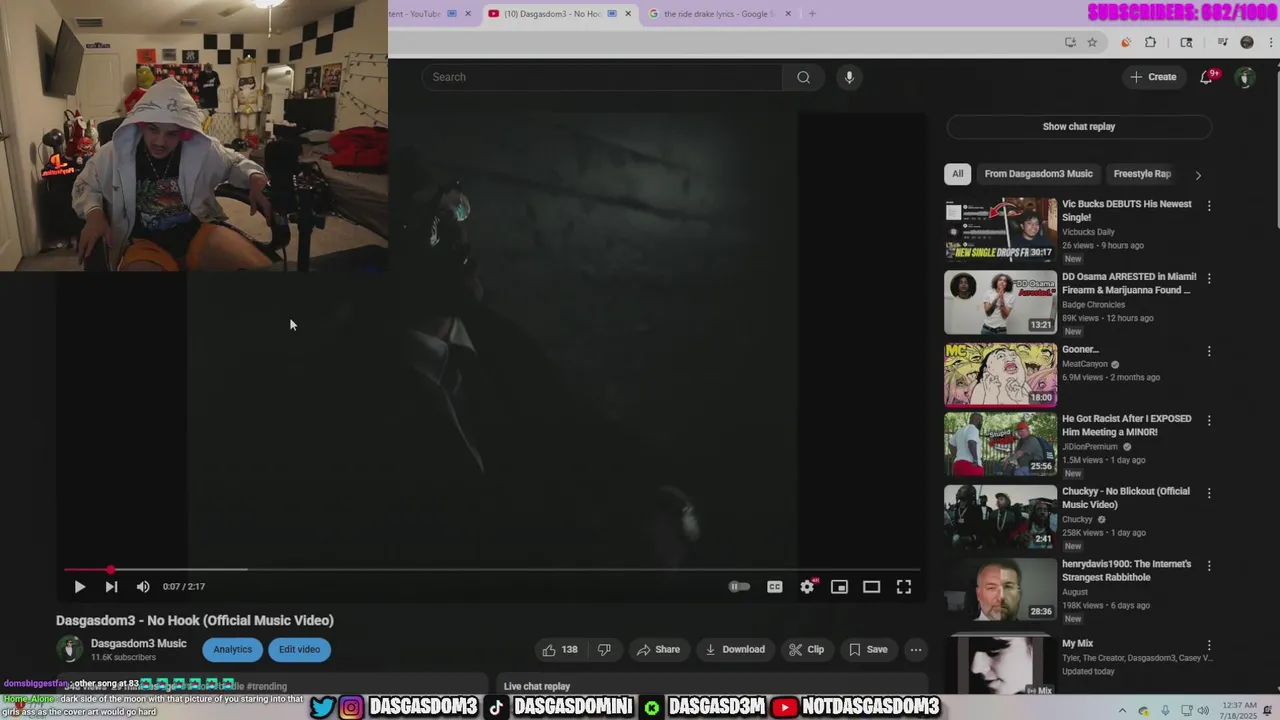
Task: Click Show chat replay
Action: tap(1079, 127)
